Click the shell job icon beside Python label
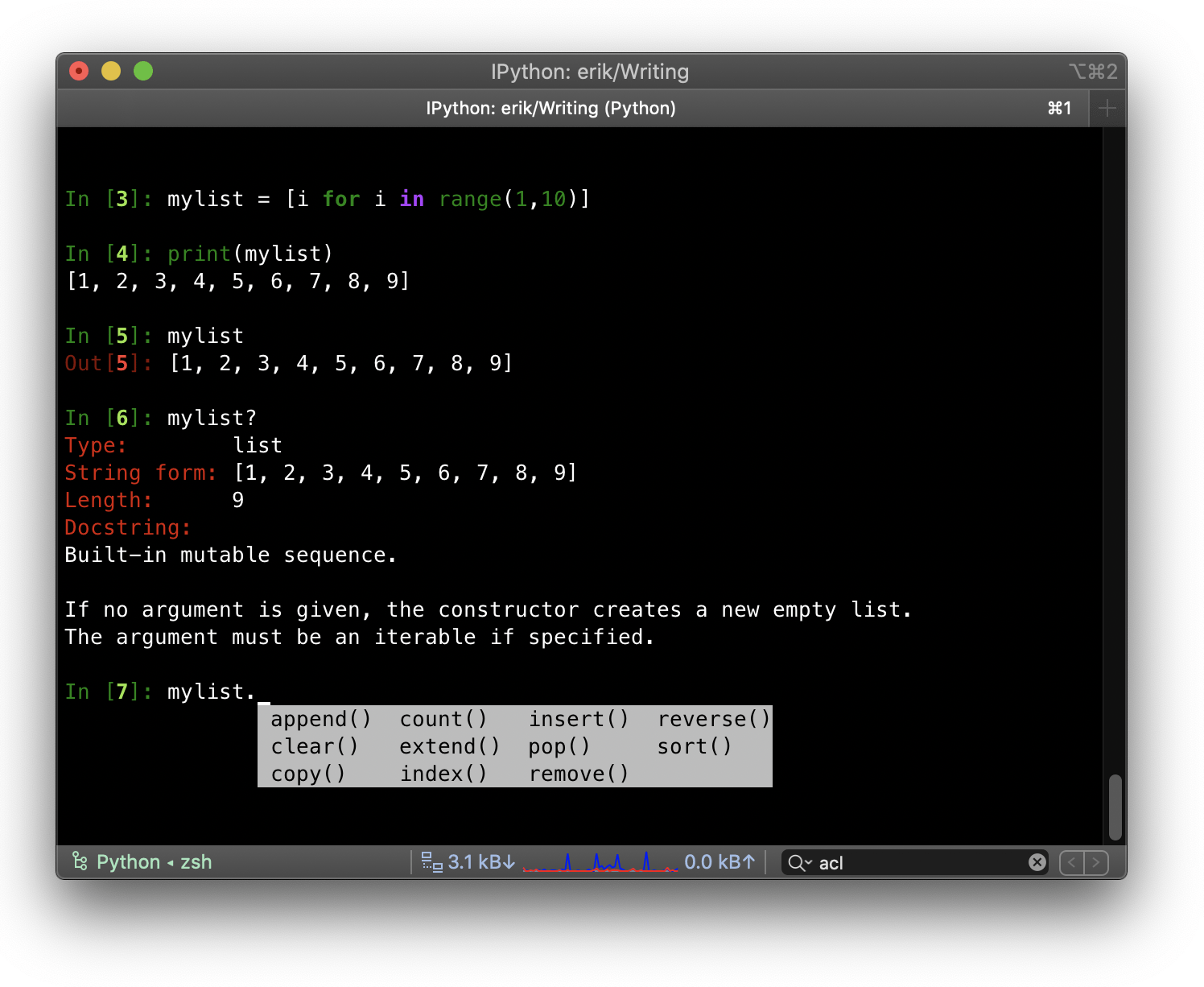 (79, 861)
